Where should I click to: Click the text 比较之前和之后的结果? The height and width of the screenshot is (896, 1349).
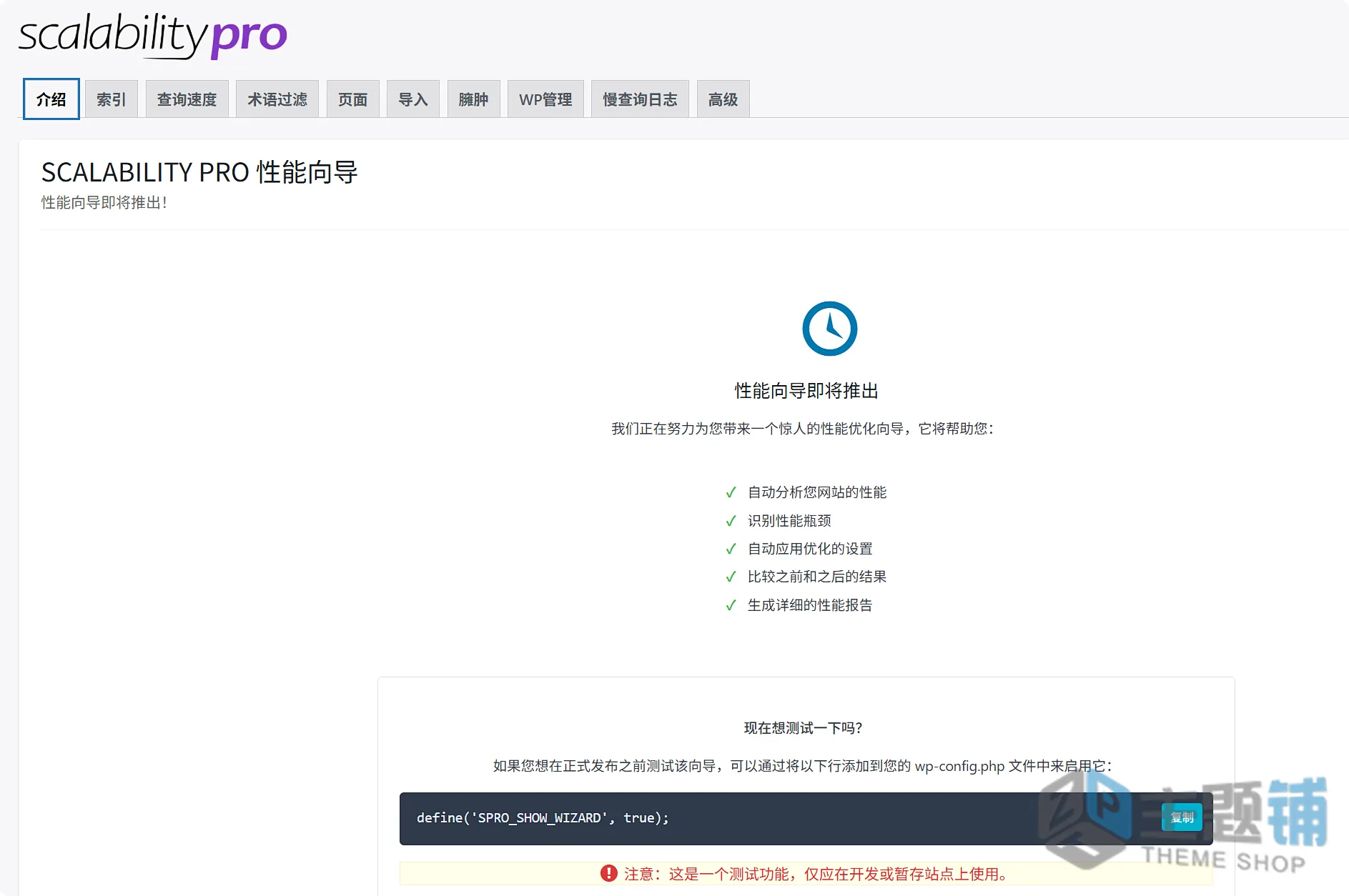point(817,577)
